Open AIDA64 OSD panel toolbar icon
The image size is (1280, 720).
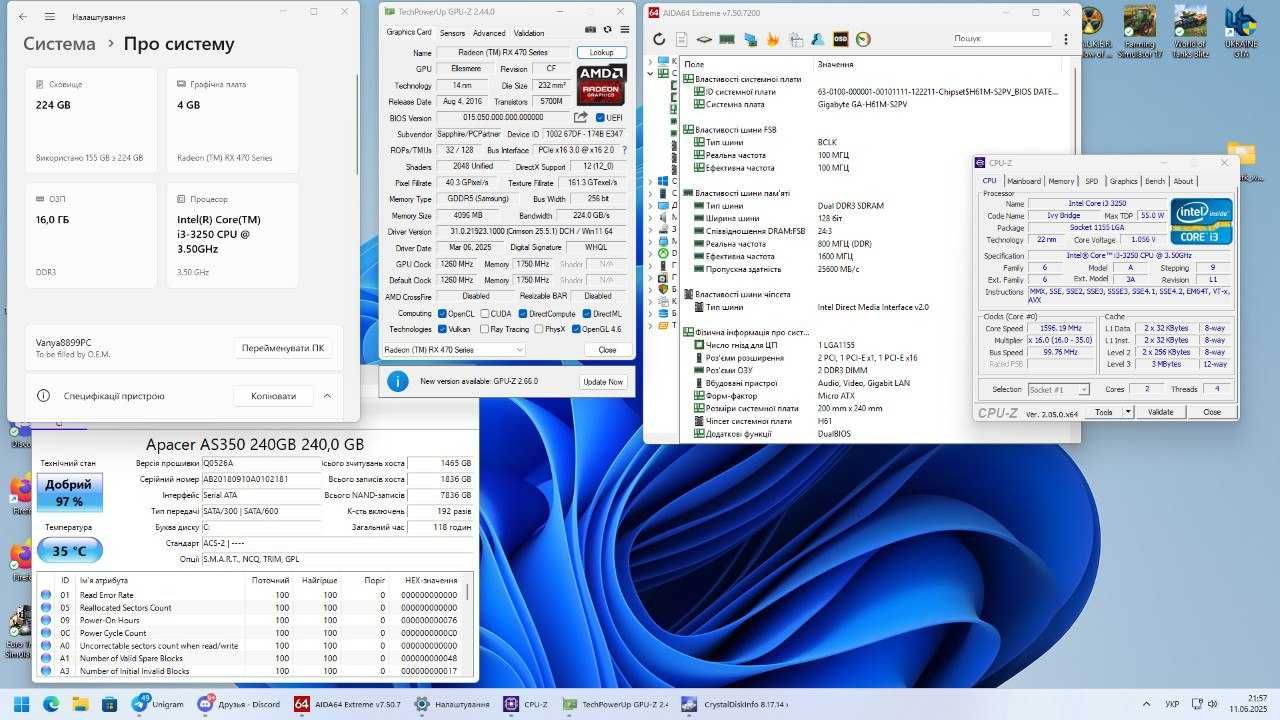841,39
